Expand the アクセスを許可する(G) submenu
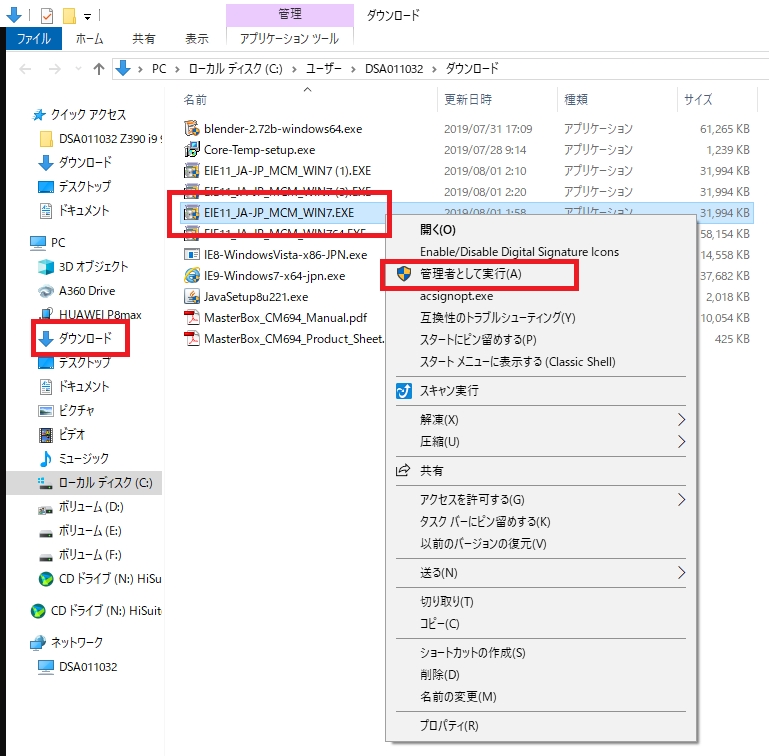The width and height of the screenshot is (769, 756). 681,499
